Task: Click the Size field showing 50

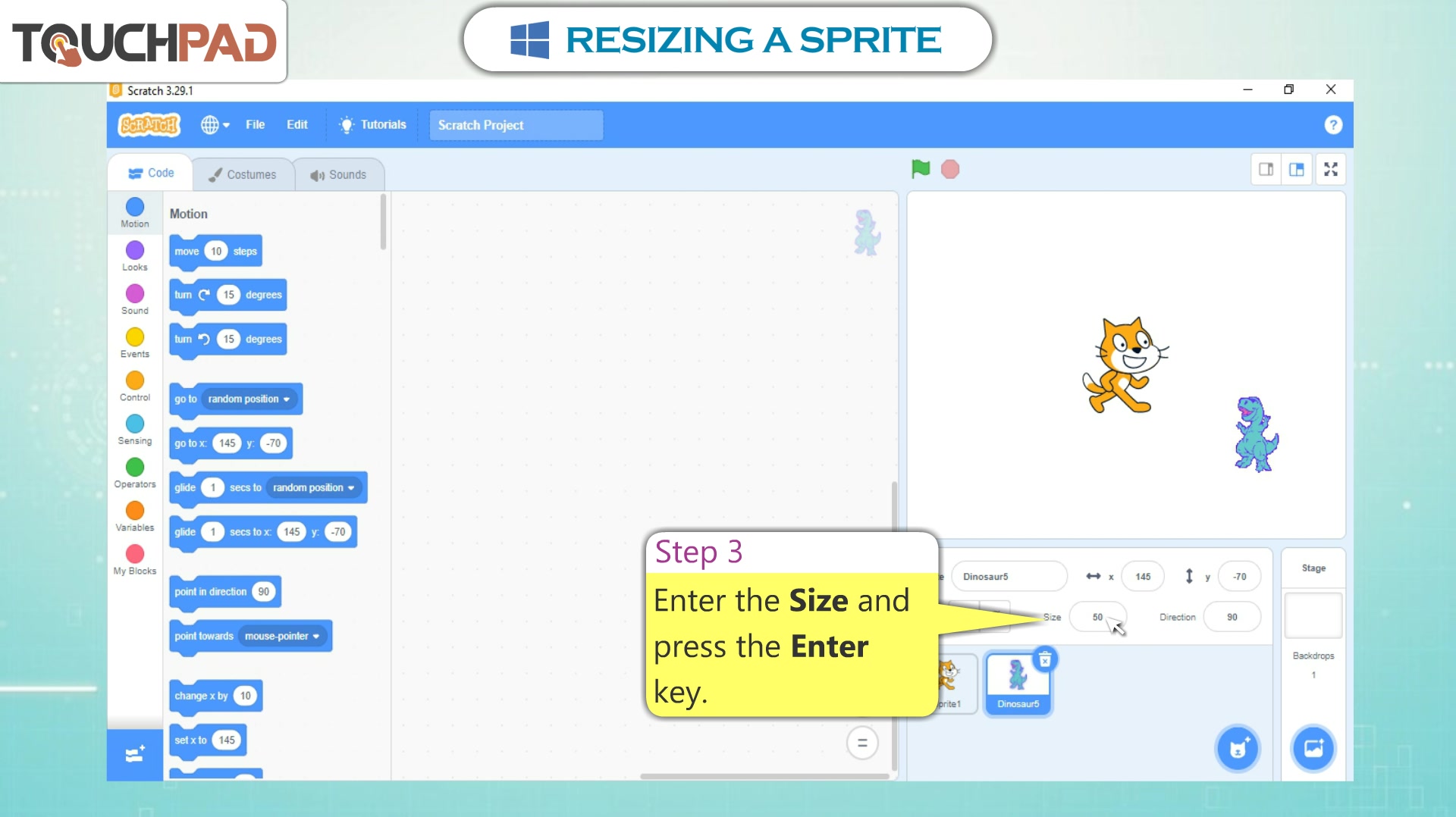Action: click(x=1097, y=617)
